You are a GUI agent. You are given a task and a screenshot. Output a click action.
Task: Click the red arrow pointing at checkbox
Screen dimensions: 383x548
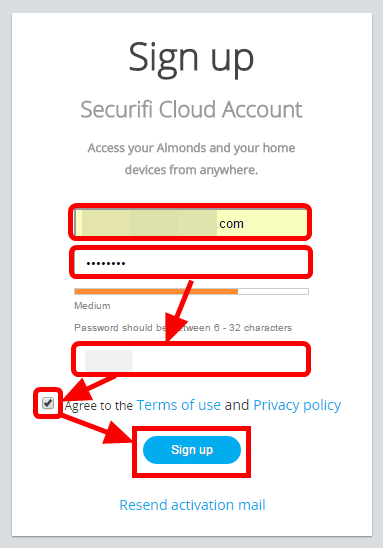click(87, 388)
